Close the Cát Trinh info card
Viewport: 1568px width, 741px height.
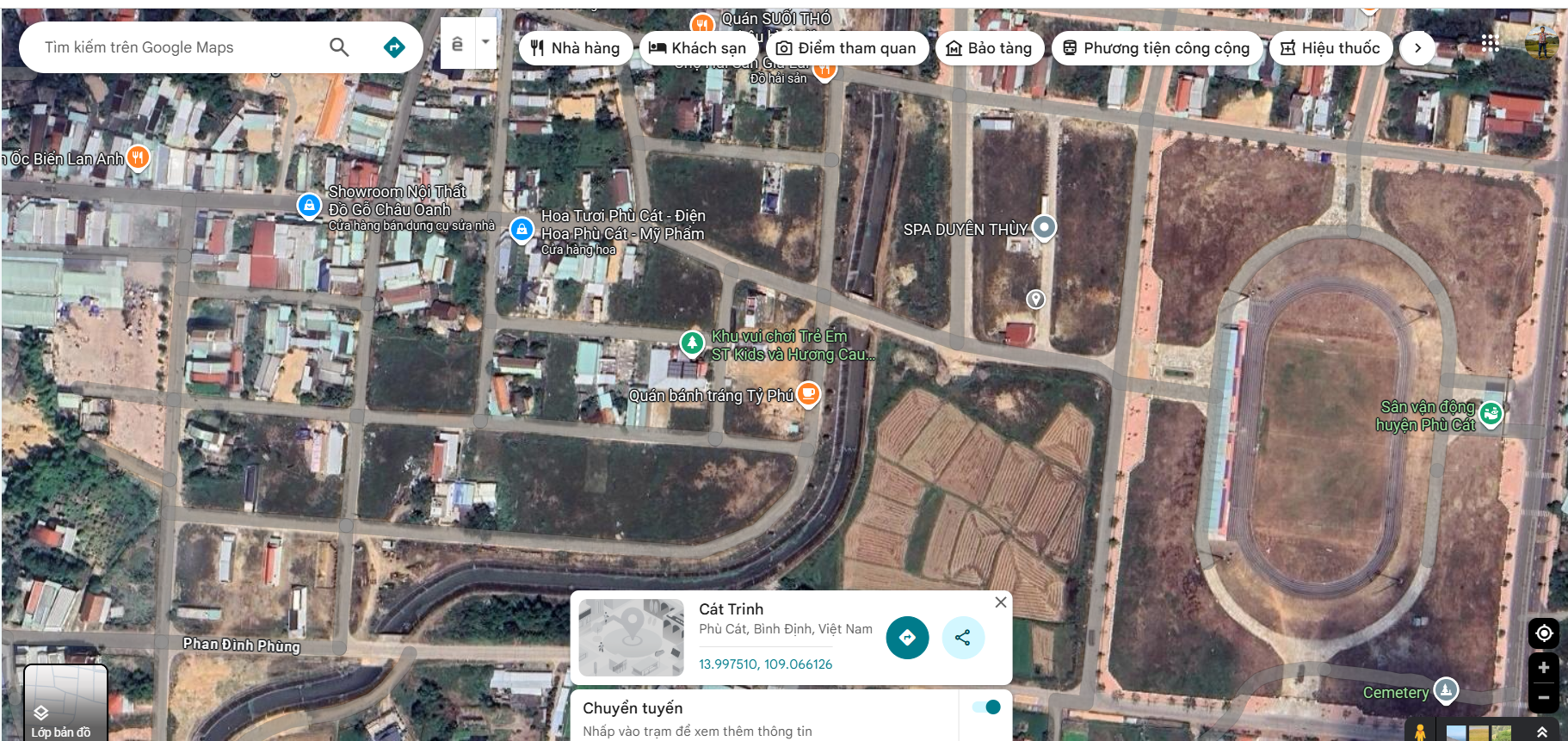click(1000, 602)
